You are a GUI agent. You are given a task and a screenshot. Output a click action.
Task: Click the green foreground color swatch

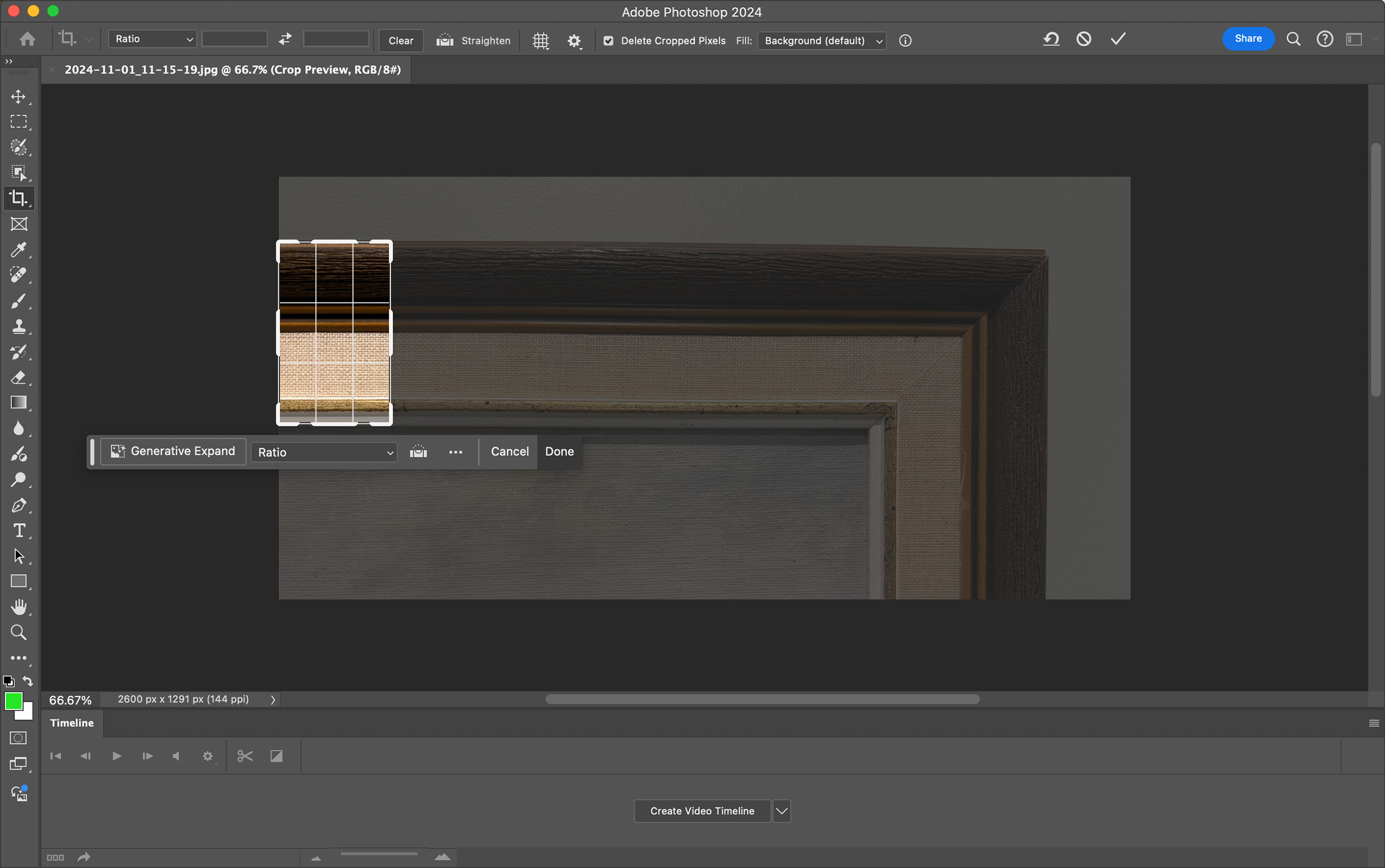(13, 701)
